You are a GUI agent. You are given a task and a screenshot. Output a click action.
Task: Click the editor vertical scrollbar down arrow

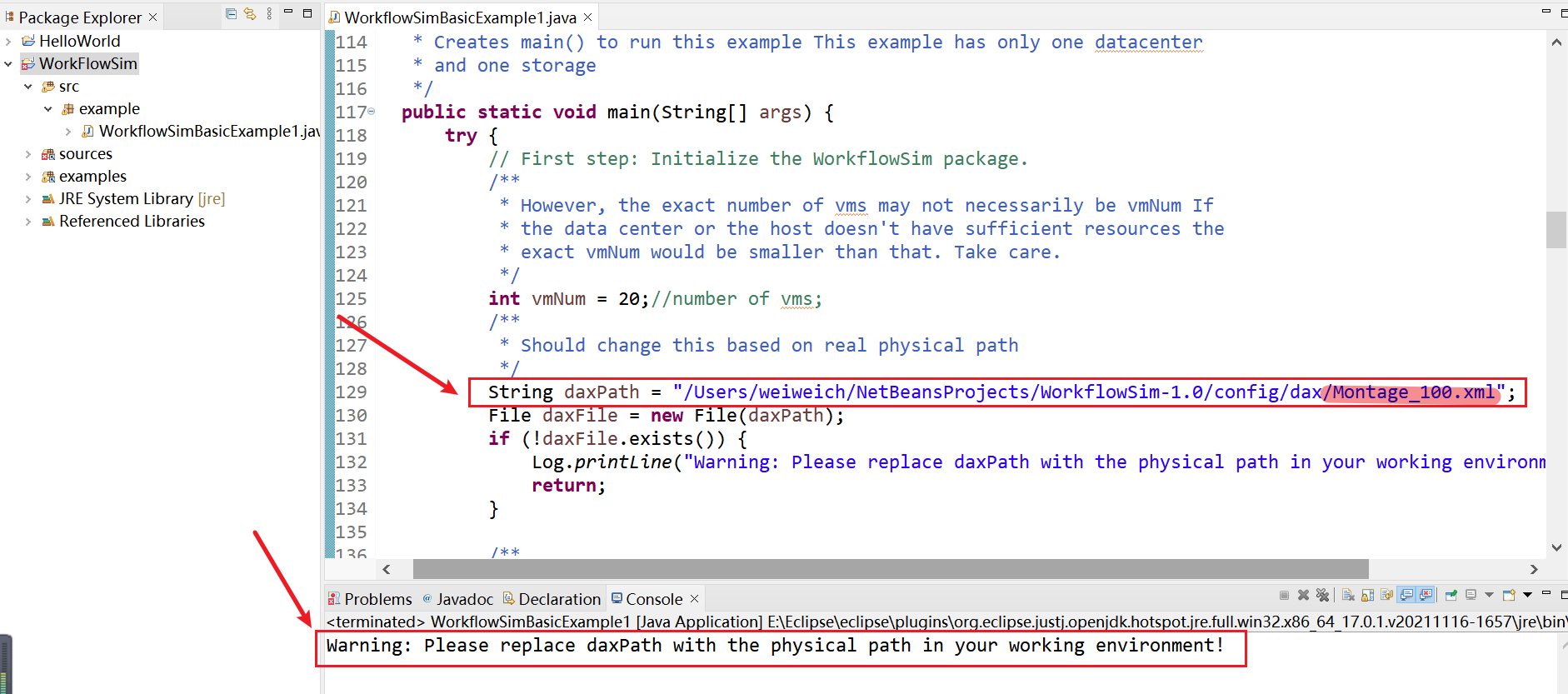pyautogui.click(x=1556, y=547)
